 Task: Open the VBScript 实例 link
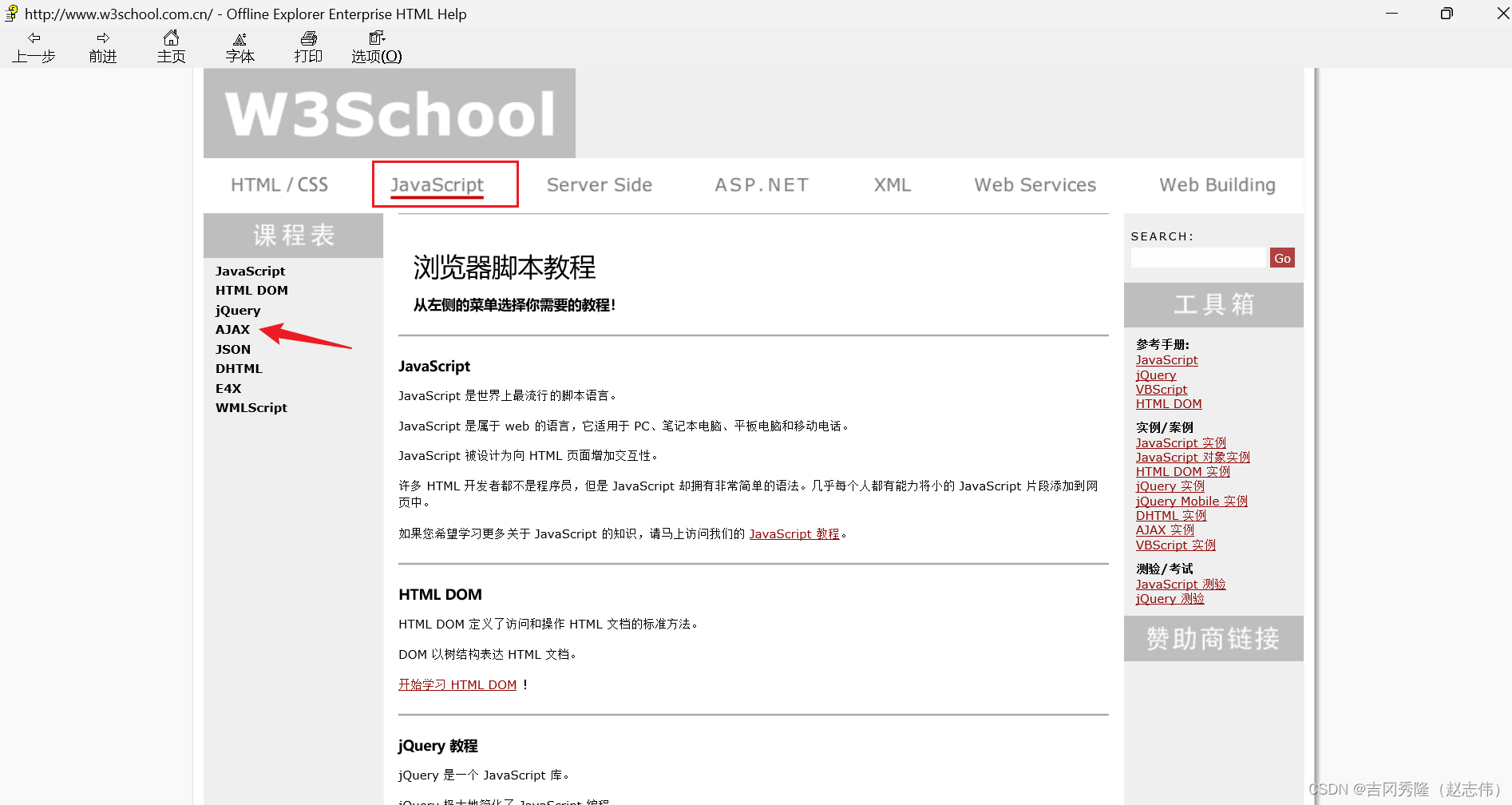pyautogui.click(x=1176, y=545)
